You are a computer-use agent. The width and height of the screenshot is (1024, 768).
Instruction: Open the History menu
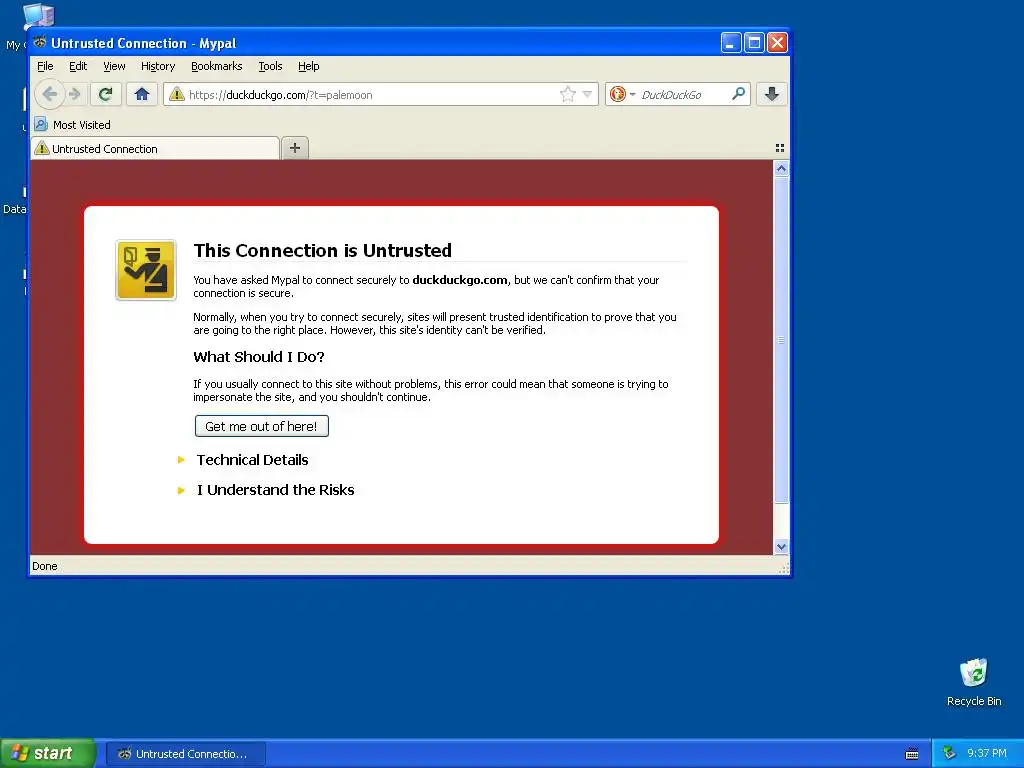click(x=158, y=66)
